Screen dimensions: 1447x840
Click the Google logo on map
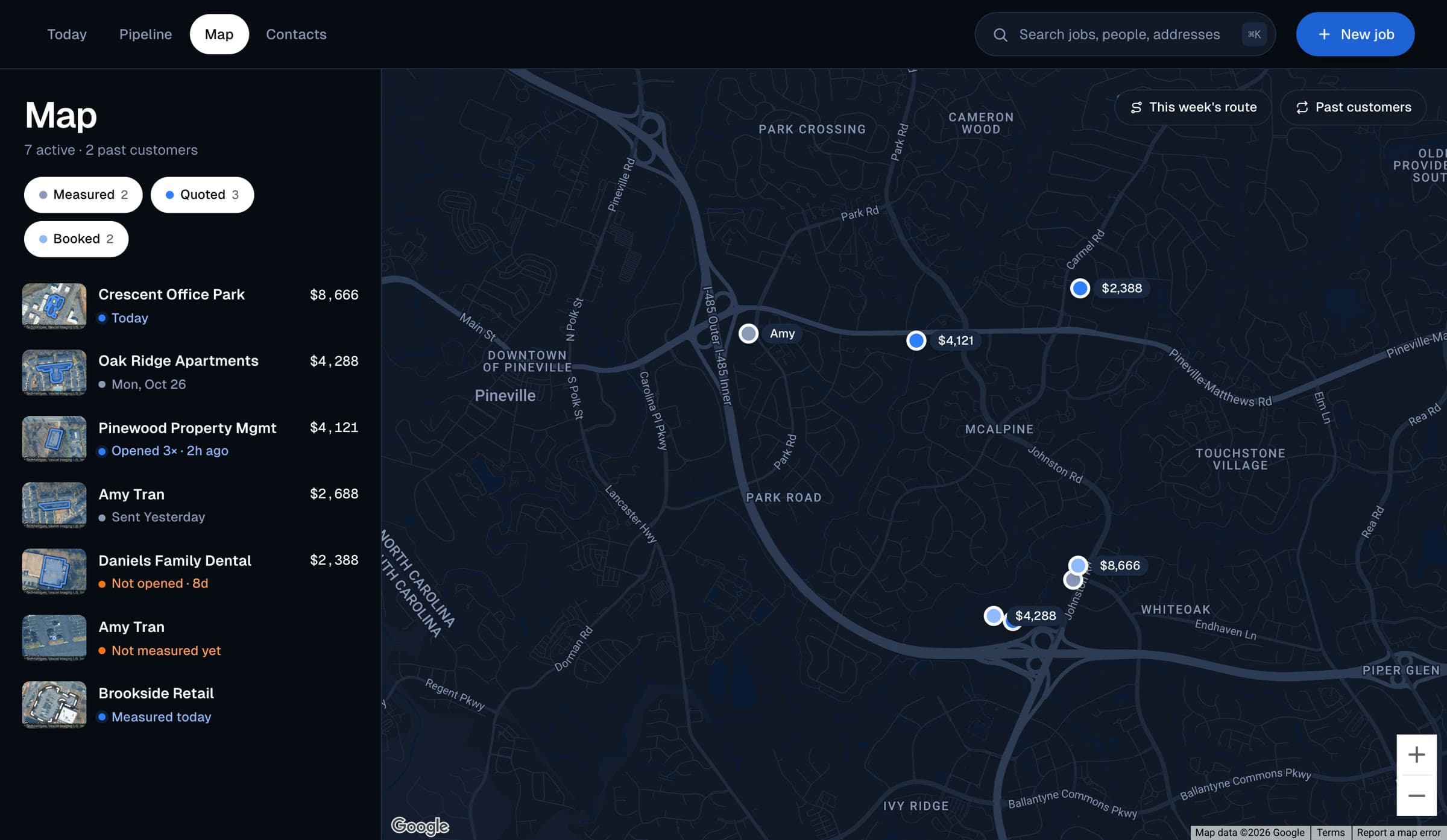[x=420, y=826]
